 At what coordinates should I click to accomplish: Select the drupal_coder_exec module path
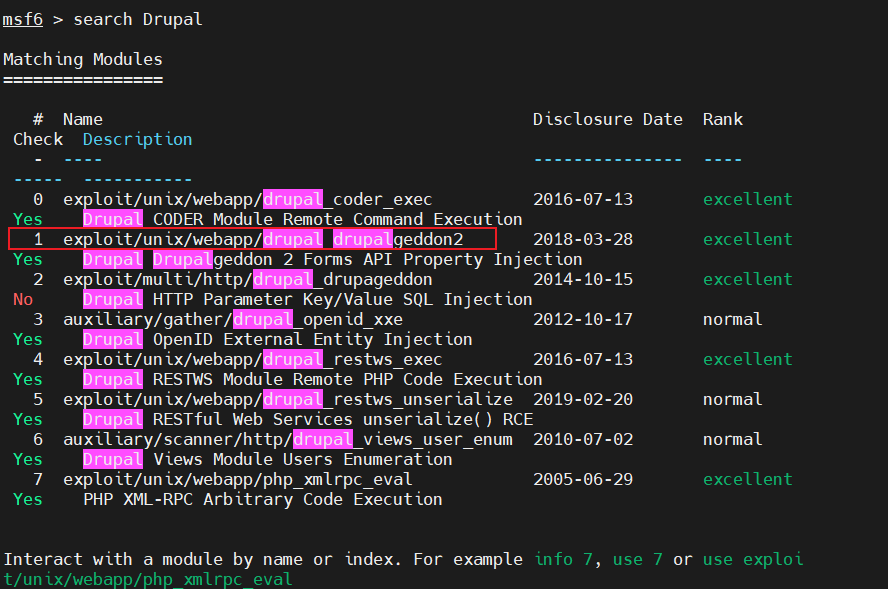pos(247,199)
